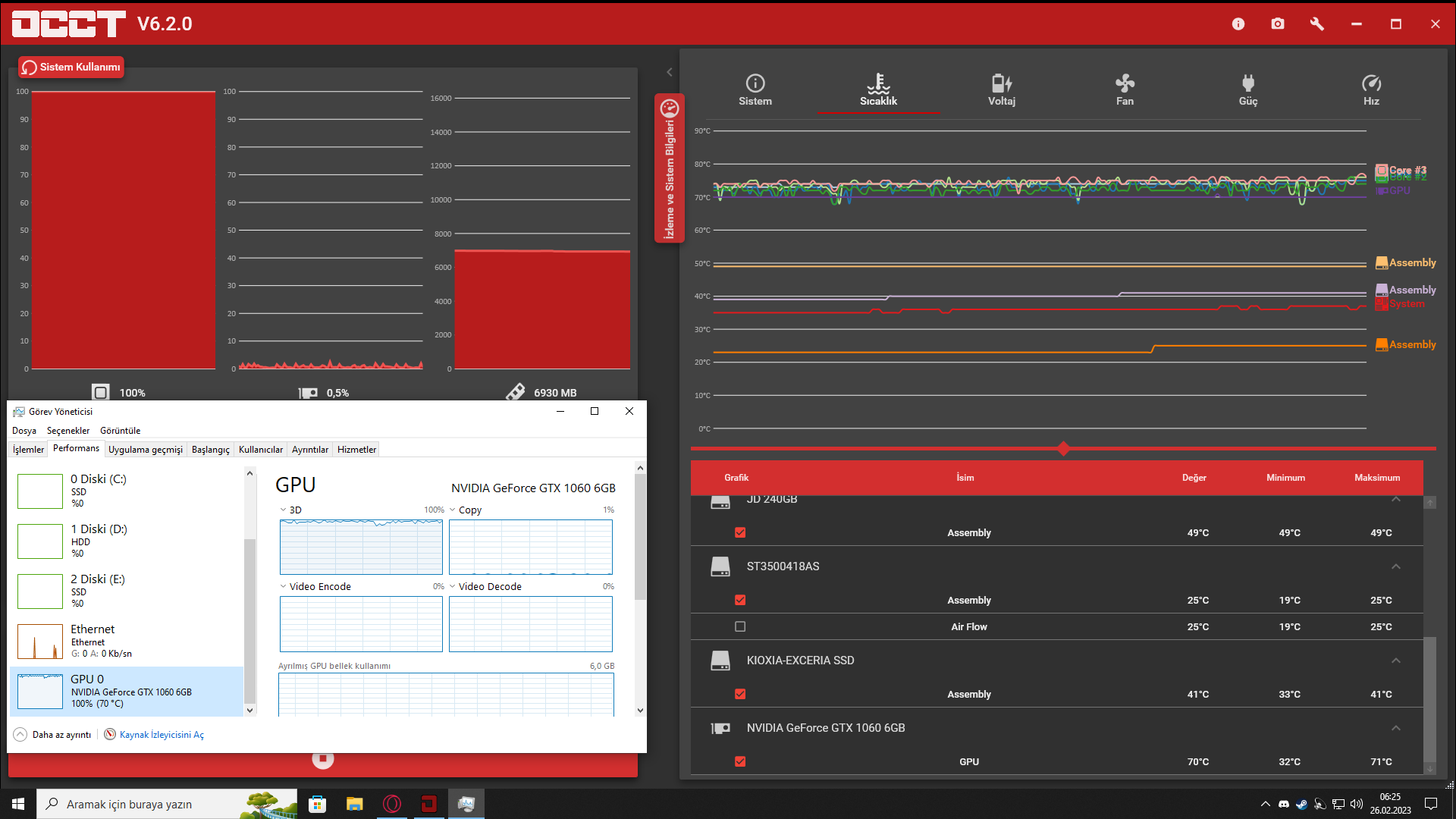Uncheck the GPU temperature graph checkbox
Viewport: 1456px width, 819px height.
[x=740, y=761]
